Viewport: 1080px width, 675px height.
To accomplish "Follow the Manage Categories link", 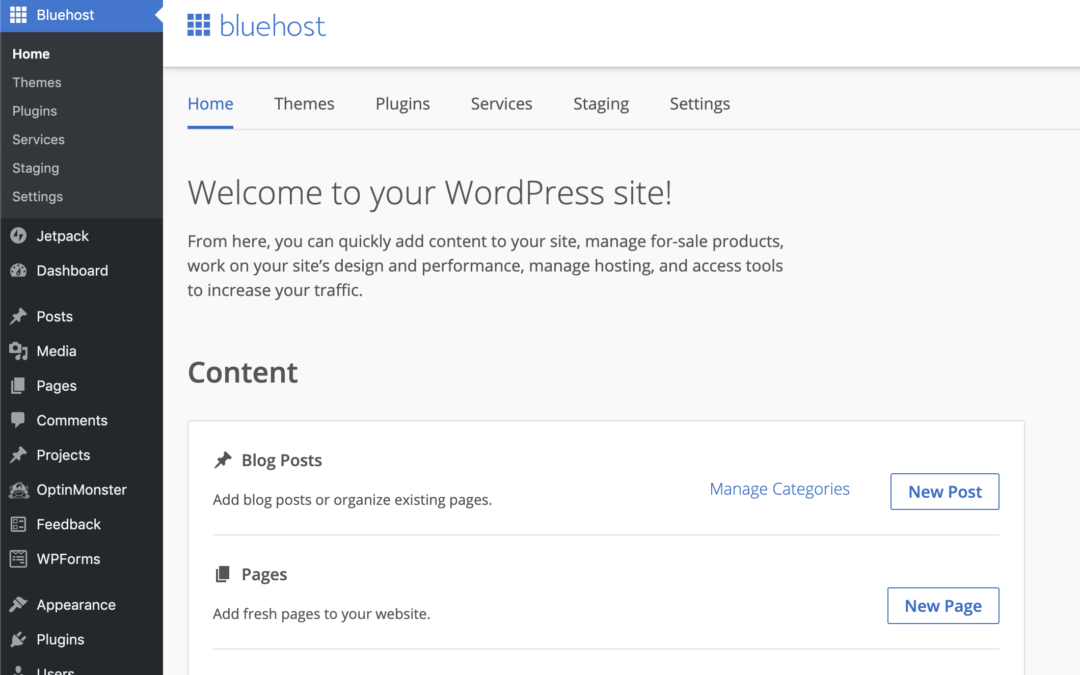I will (780, 489).
